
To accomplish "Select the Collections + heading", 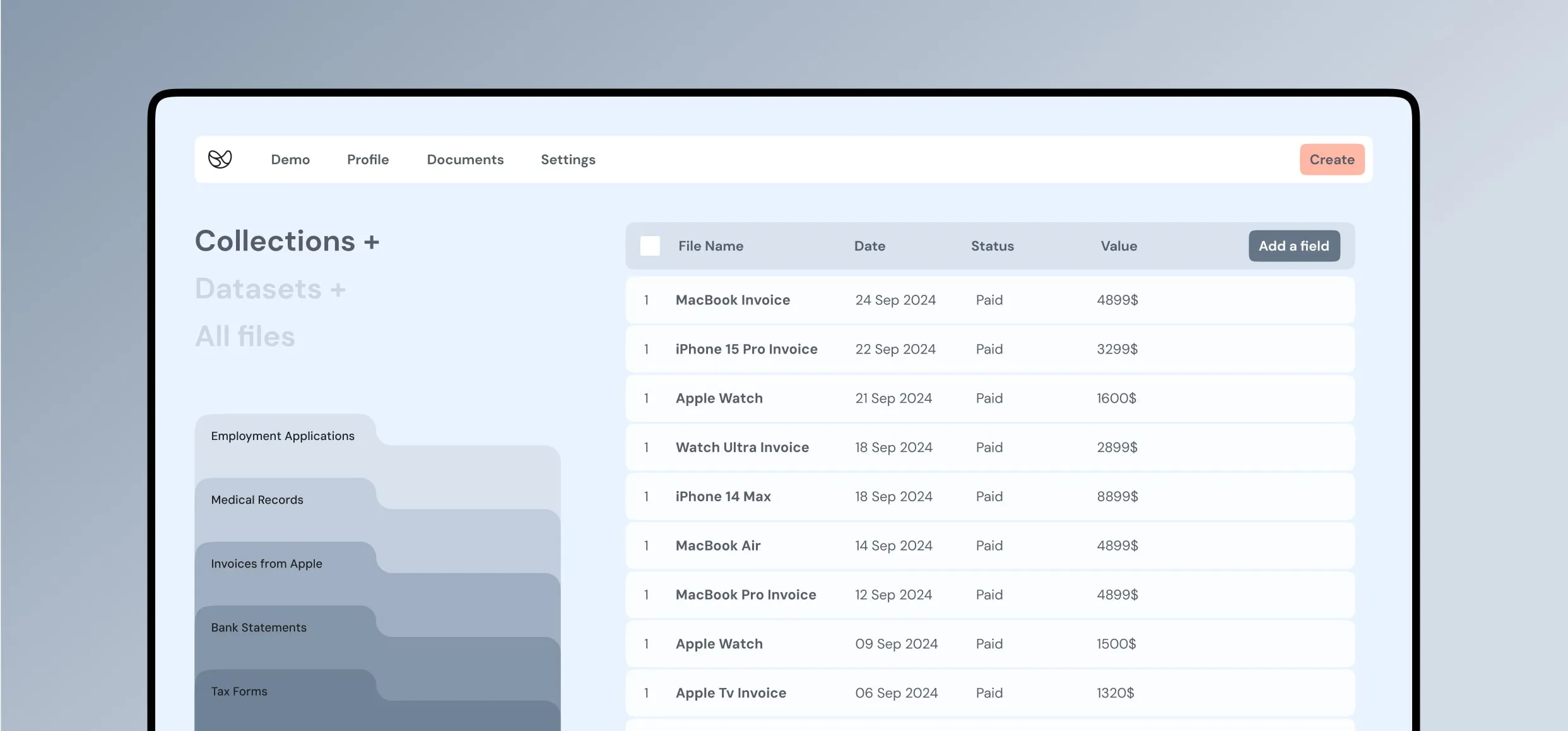I will [287, 241].
